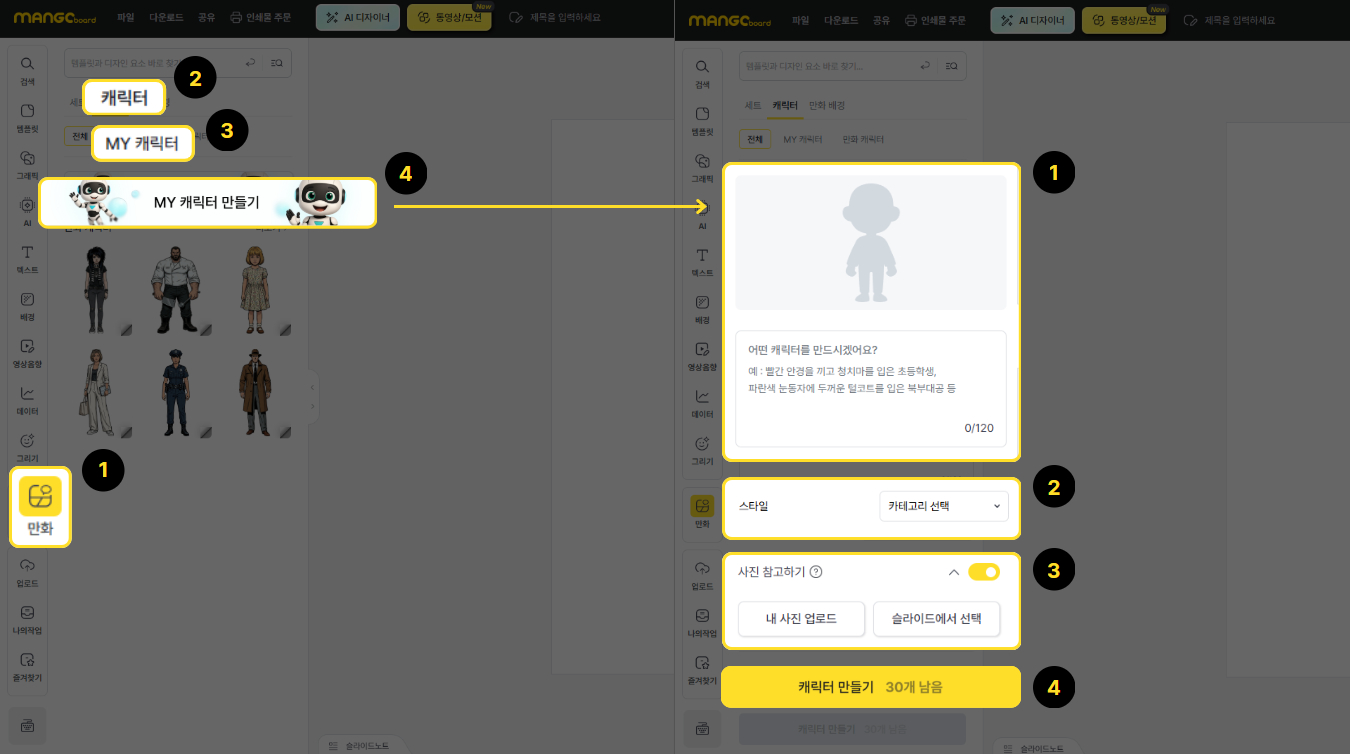Click the 내 사진 업로드 button

point(801,619)
